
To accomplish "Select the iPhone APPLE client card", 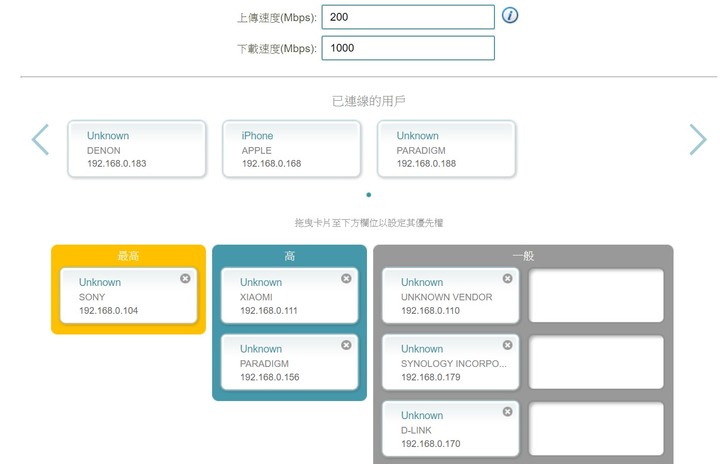I will 292,149.
